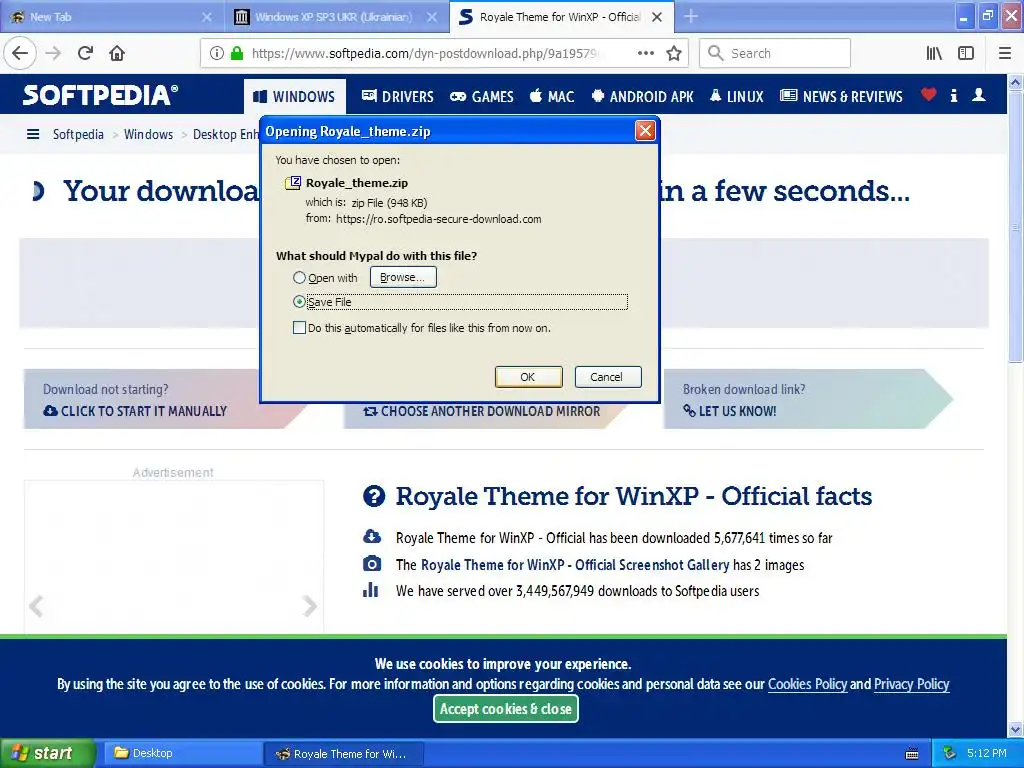This screenshot has height=768, width=1024.
Task: Click the keyboard icon in system tray
Action: [912, 754]
